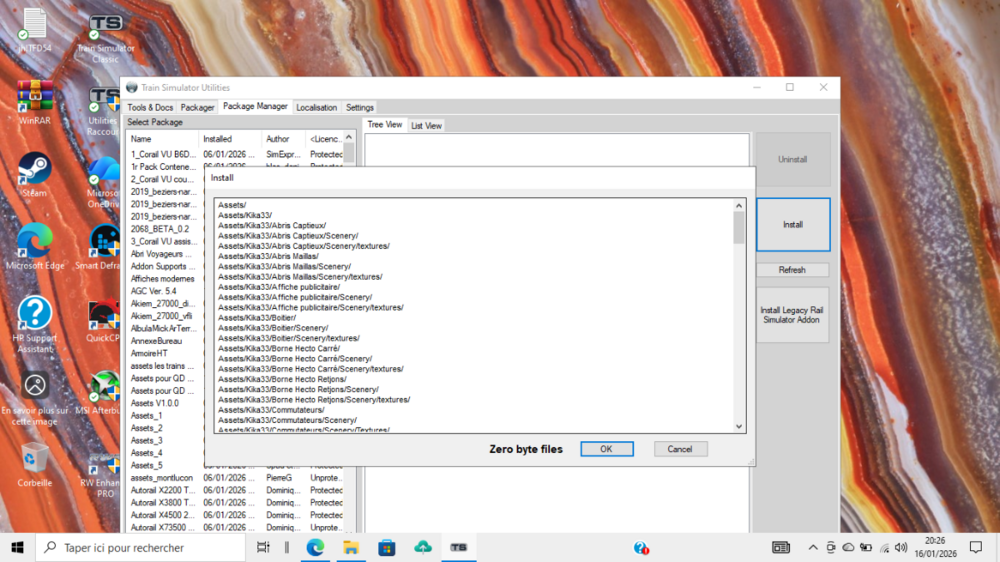
Task: Open the Corbeille recycle bin
Action: [34, 465]
